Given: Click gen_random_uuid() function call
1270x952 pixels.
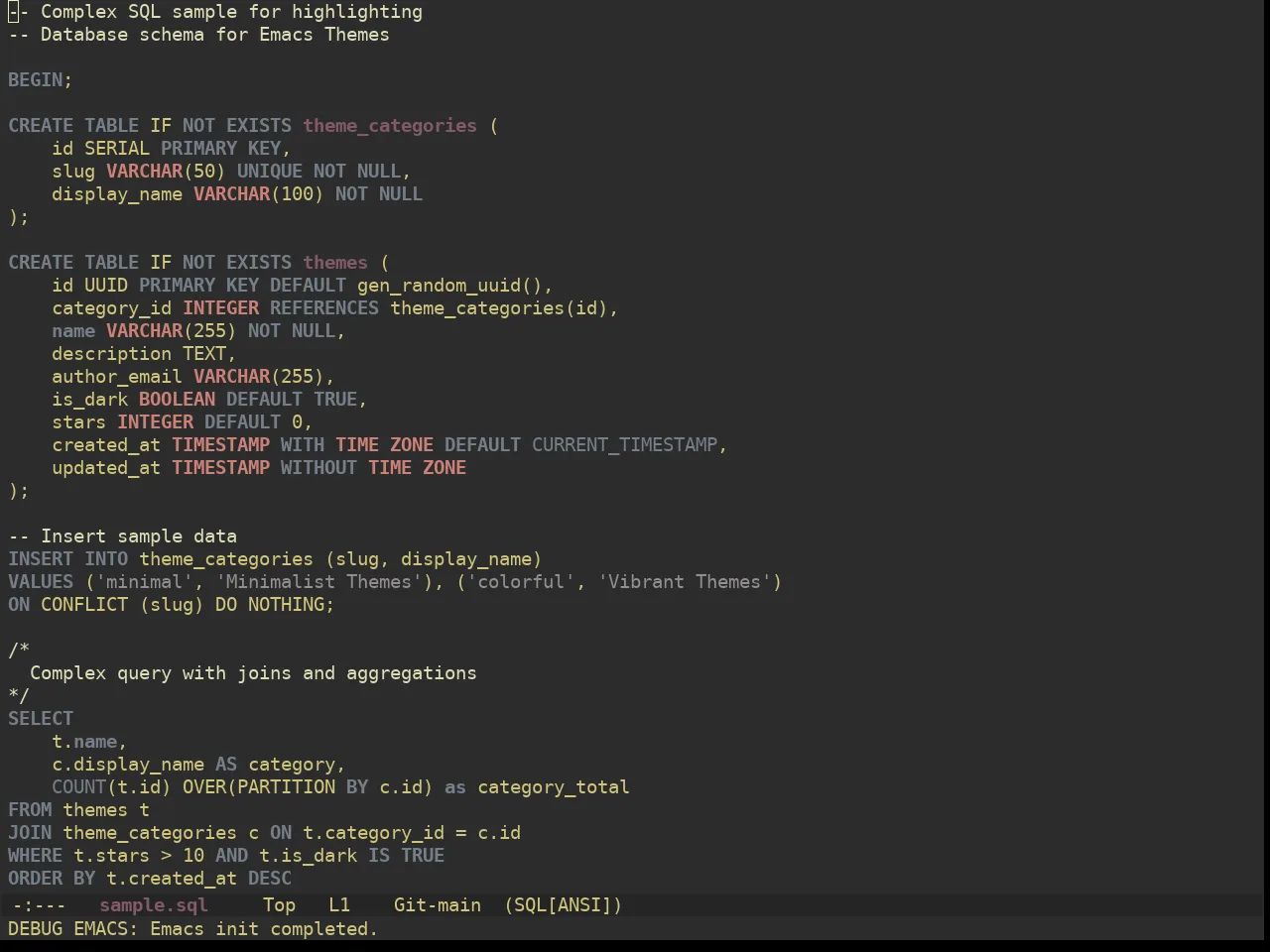Looking at the screenshot, I should pyautogui.click(x=449, y=286).
